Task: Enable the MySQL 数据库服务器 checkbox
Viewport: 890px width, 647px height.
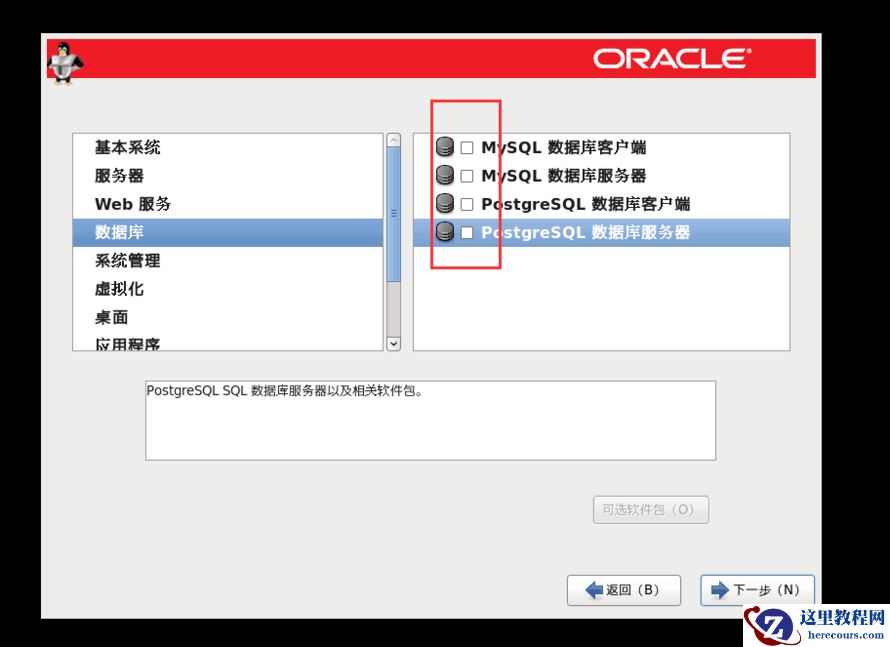Action: pos(467,177)
